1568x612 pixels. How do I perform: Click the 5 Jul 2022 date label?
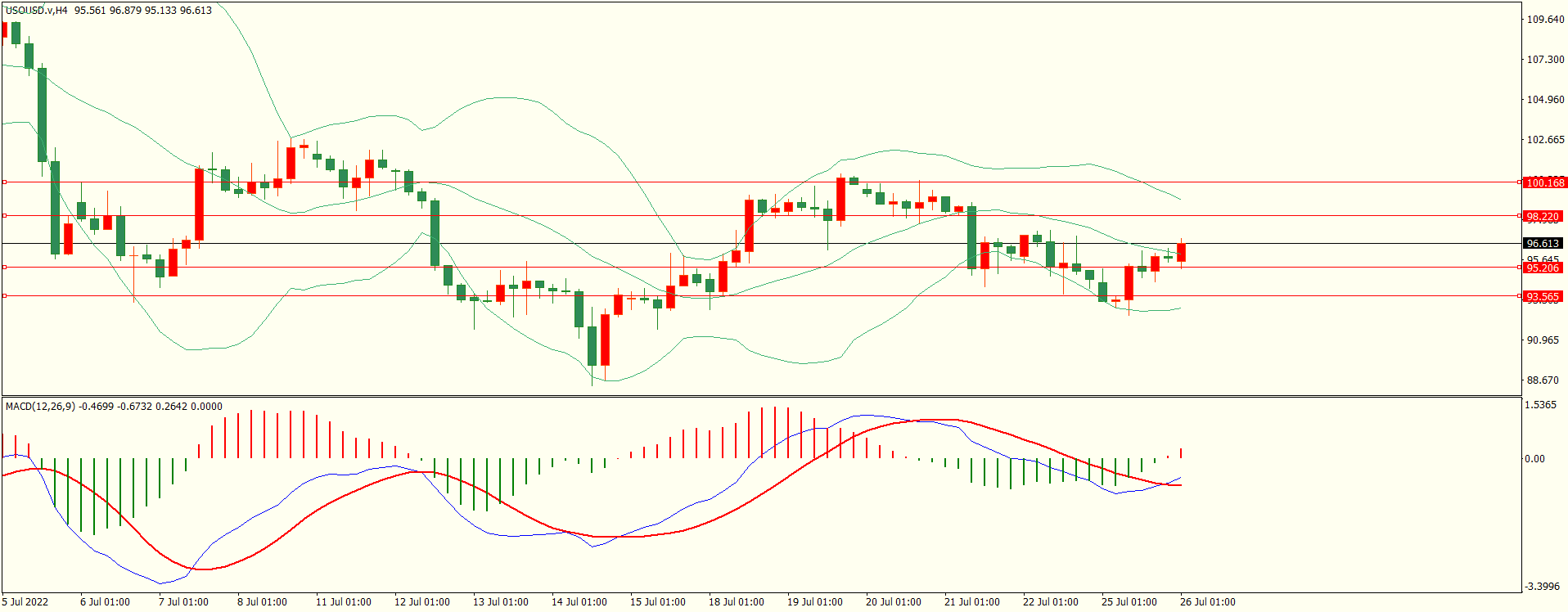pos(25,602)
